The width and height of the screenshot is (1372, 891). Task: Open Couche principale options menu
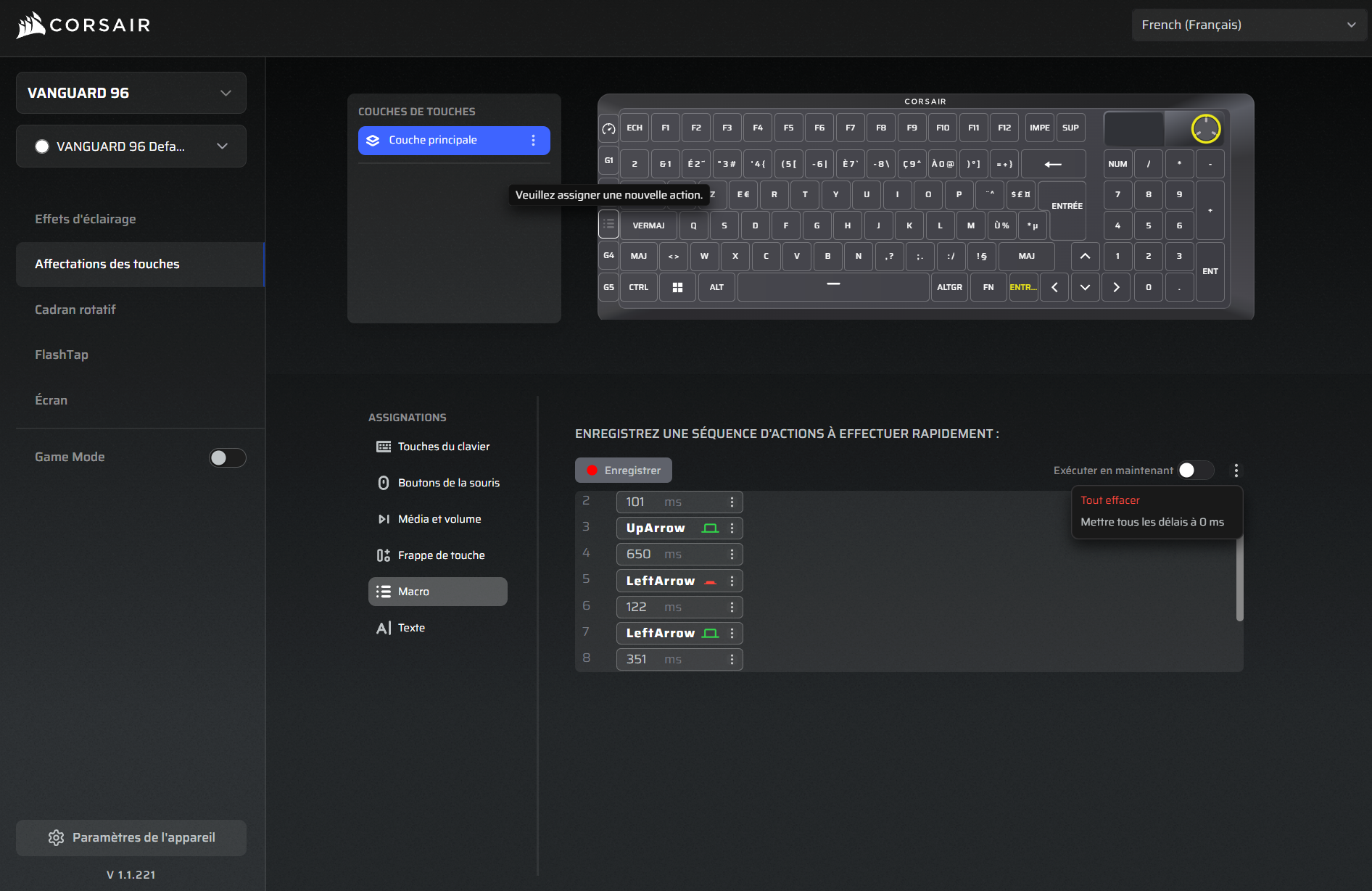[x=534, y=141]
